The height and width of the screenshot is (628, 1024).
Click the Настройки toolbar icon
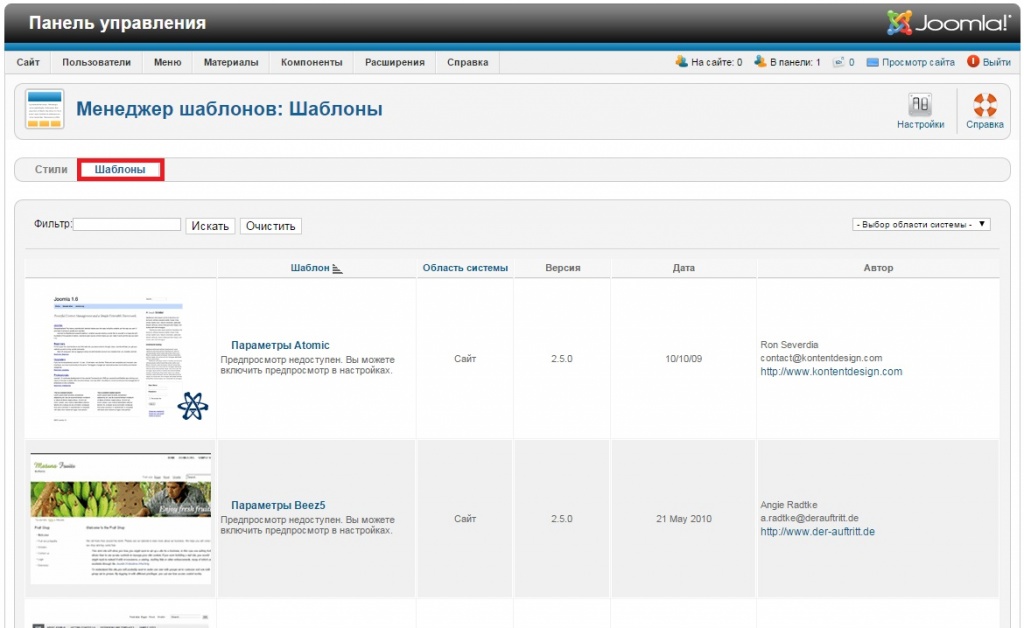click(920, 106)
